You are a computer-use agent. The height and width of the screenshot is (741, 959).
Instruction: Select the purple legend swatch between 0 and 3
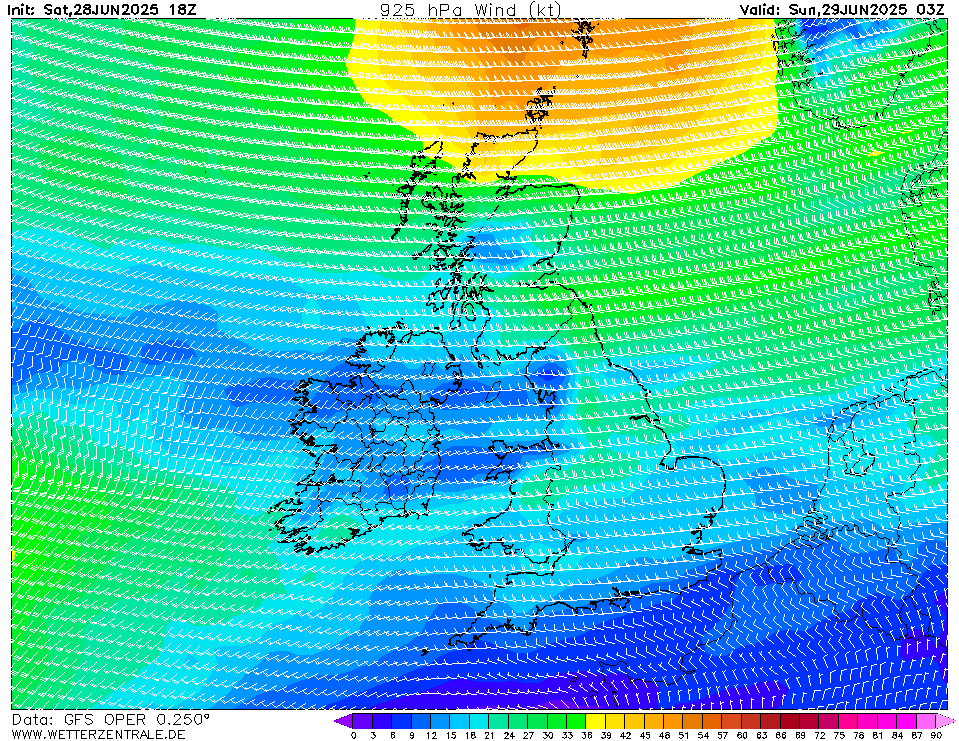click(x=363, y=720)
